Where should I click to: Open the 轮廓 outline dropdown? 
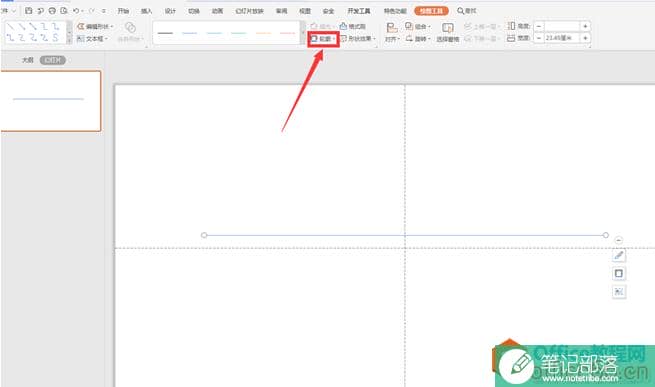(x=323, y=38)
